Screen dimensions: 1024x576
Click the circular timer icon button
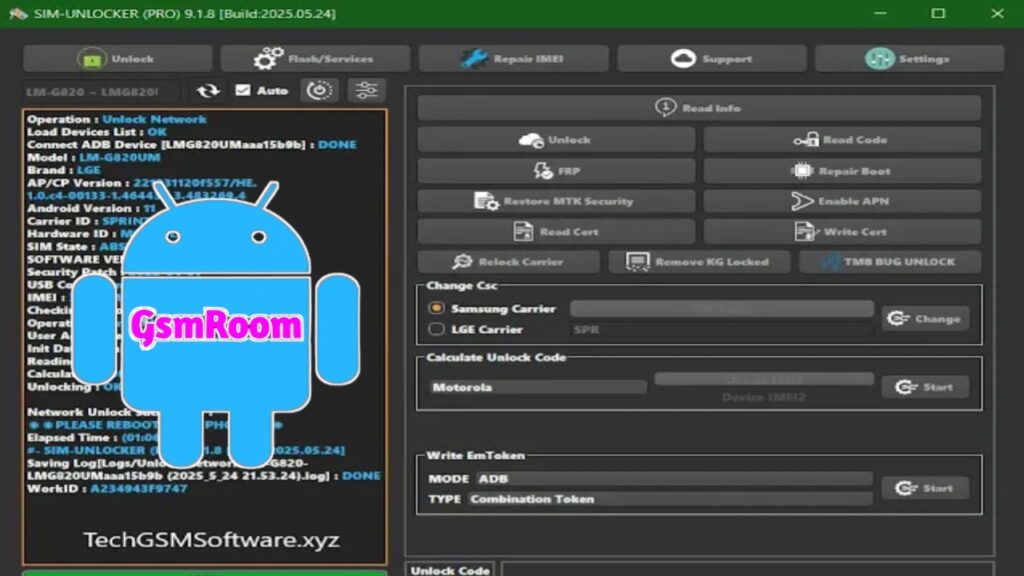pyautogui.click(x=319, y=91)
